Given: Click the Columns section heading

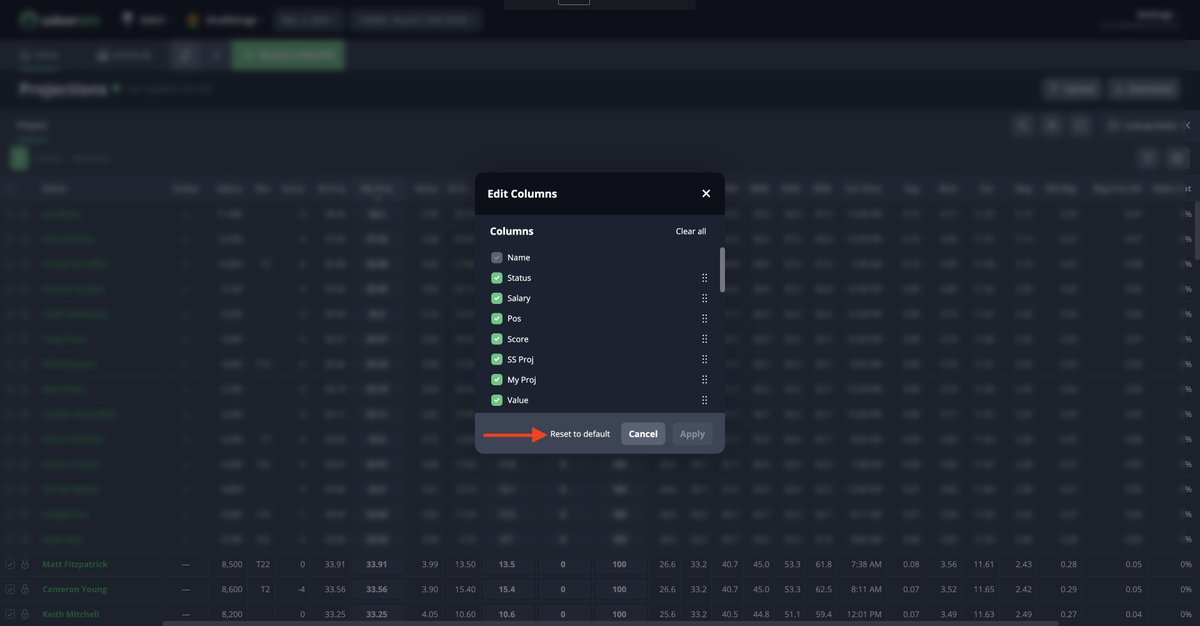Looking at the screenshot, I should pyautogui.click(x=511, y=231).
